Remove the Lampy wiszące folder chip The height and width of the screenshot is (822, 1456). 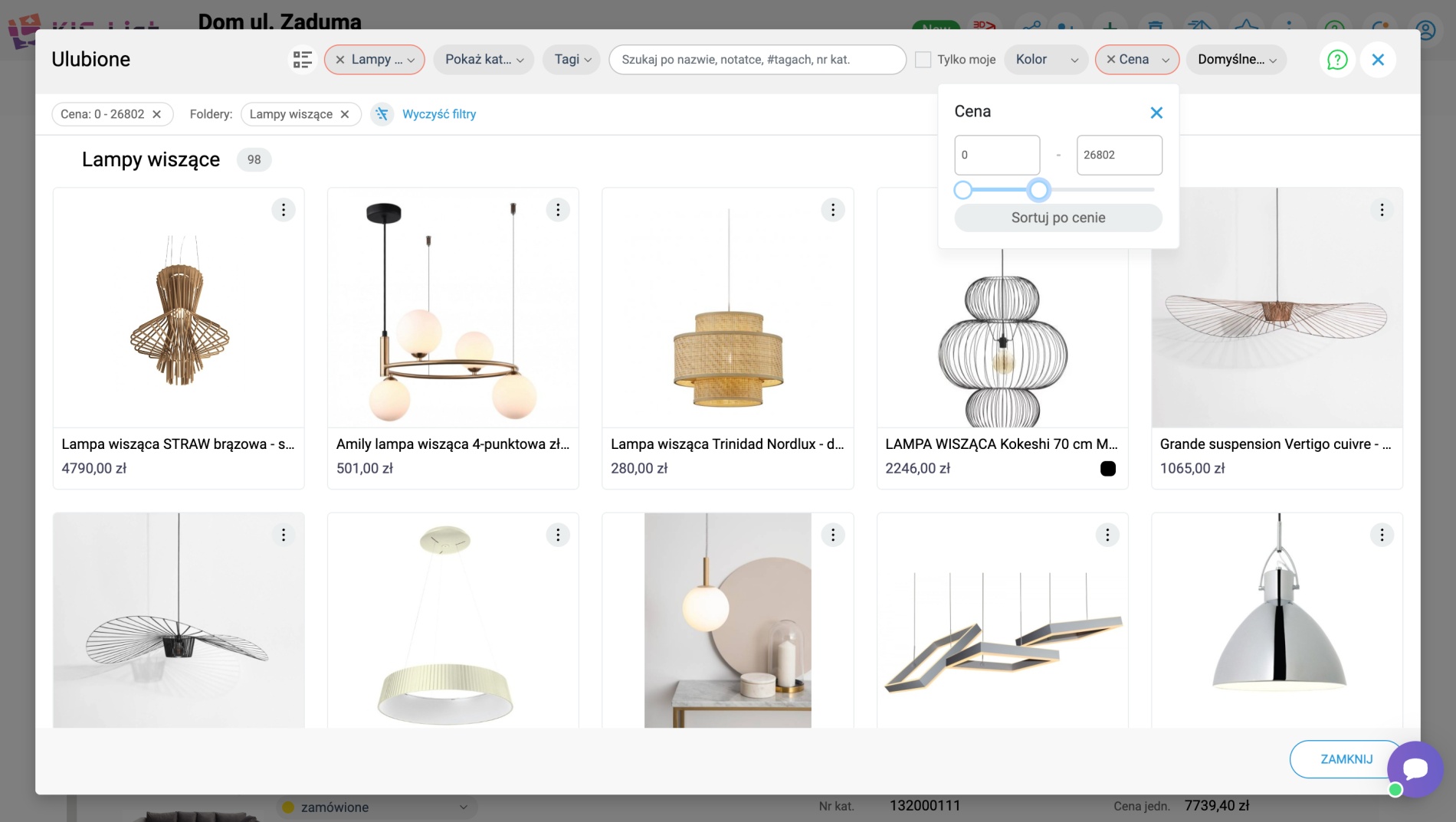(x=345, y=114)
